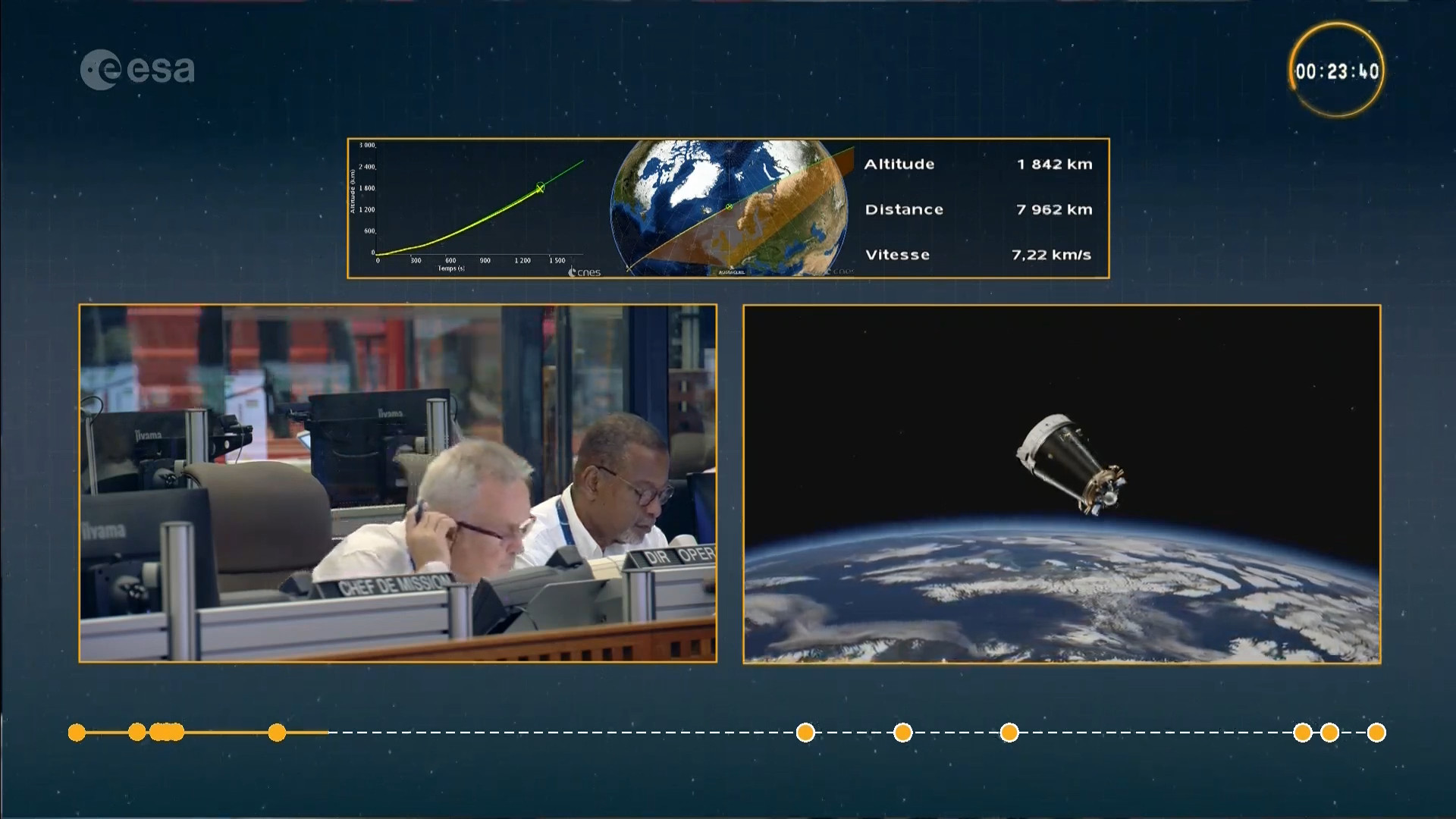
Task: Click the second upcoming marker on dashed line
Action: pyautogui.click(x=902, y=733)
